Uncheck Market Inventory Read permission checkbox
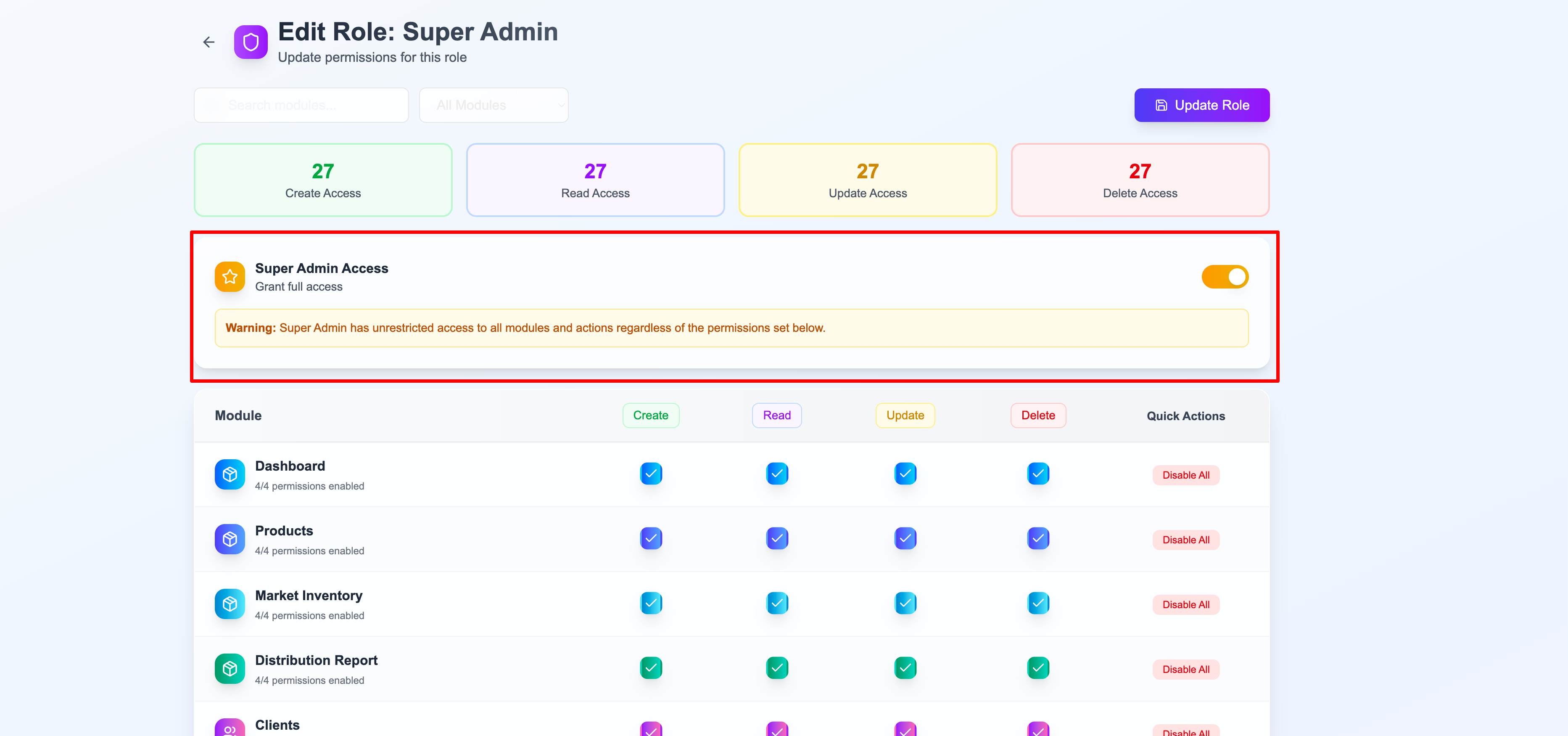1568x736 pixels. click(777, 603)
